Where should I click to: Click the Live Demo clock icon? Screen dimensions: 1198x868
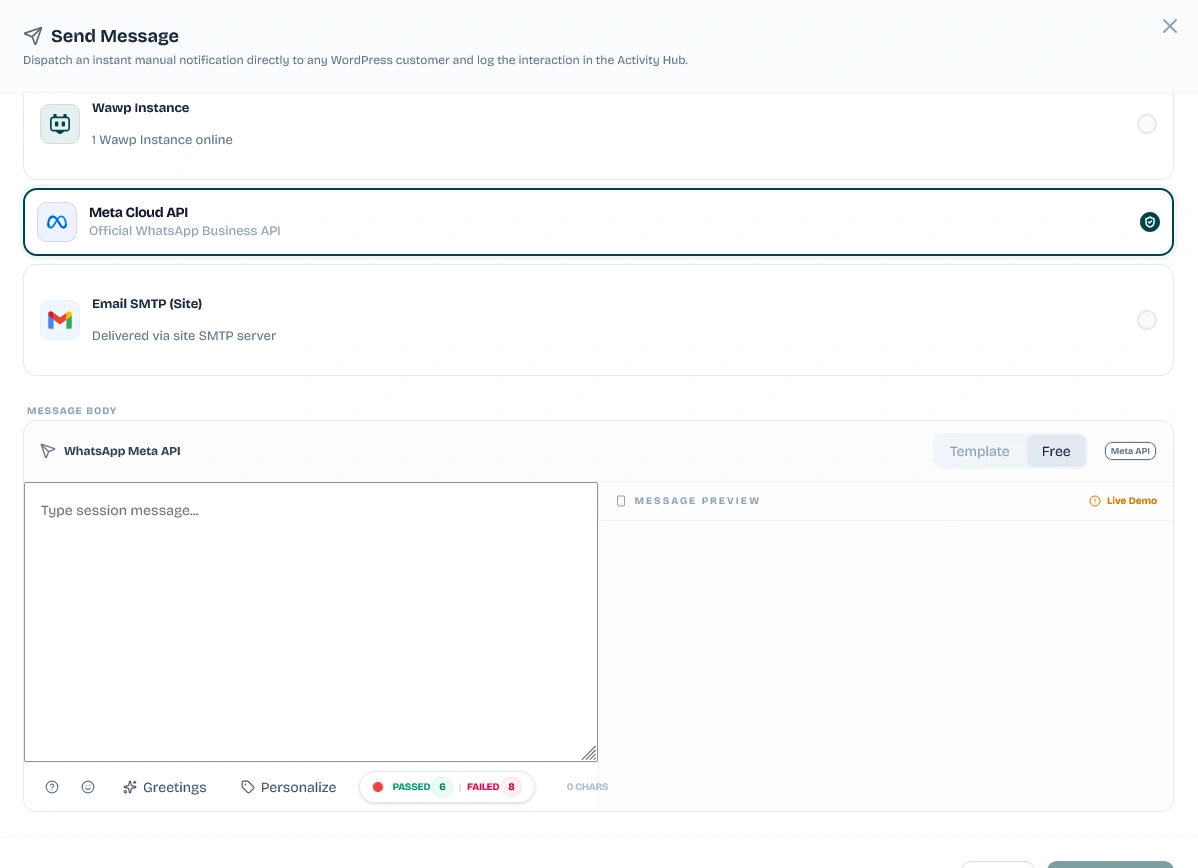coord(1094,500)
